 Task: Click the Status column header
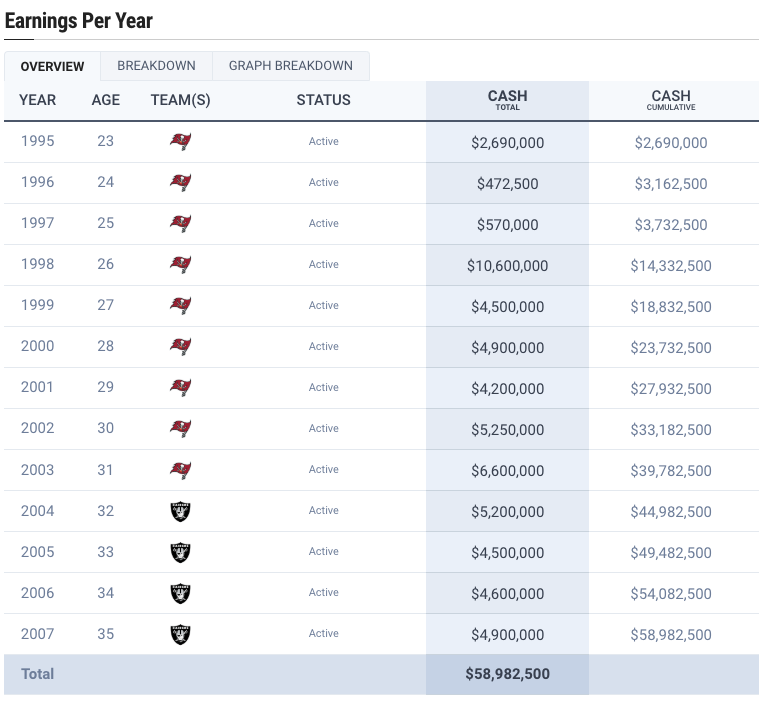point(323,100)
